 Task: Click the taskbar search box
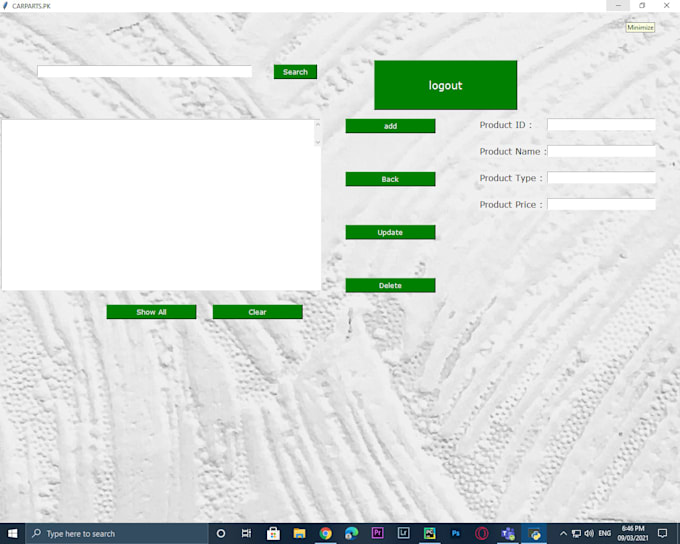click(x=117, y=534)
